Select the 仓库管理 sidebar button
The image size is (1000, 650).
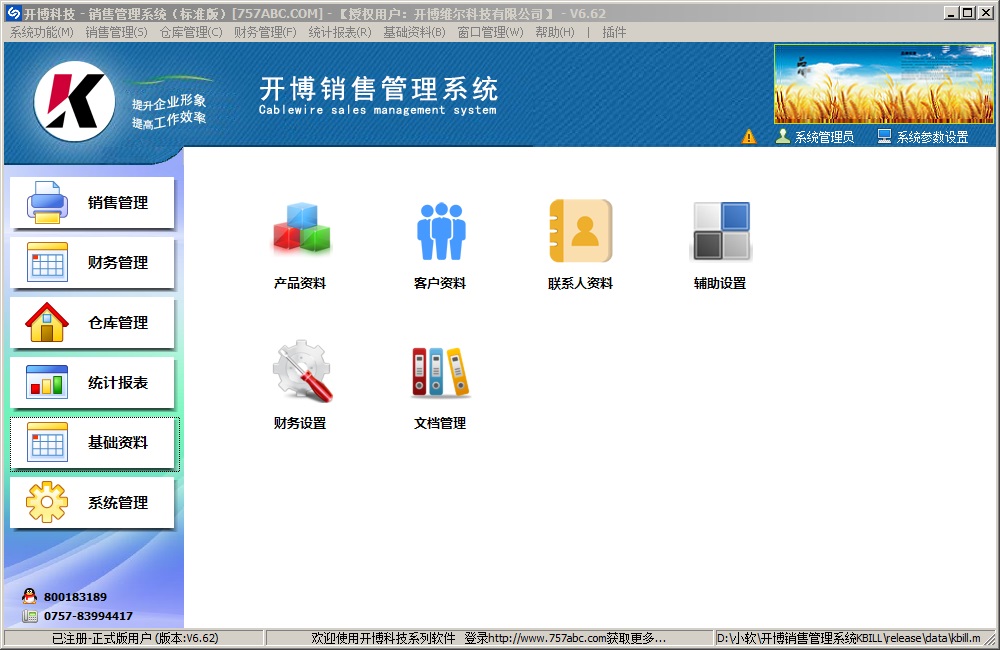click(x=92, y=323)
